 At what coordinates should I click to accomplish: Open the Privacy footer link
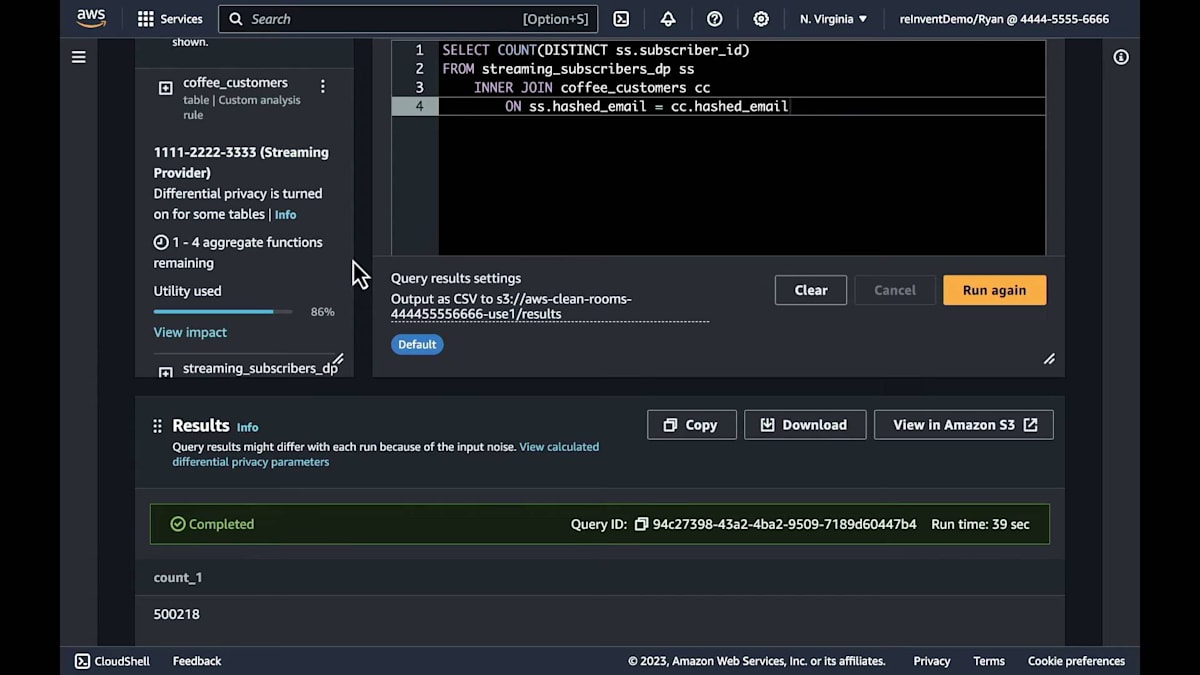[x=932, y=661]
